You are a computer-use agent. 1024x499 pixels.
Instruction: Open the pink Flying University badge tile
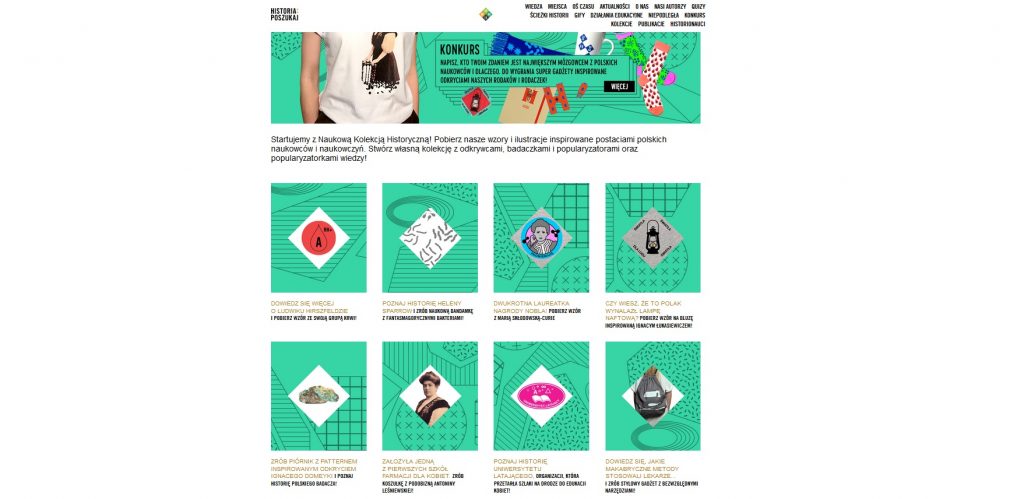tap(541, 396)
